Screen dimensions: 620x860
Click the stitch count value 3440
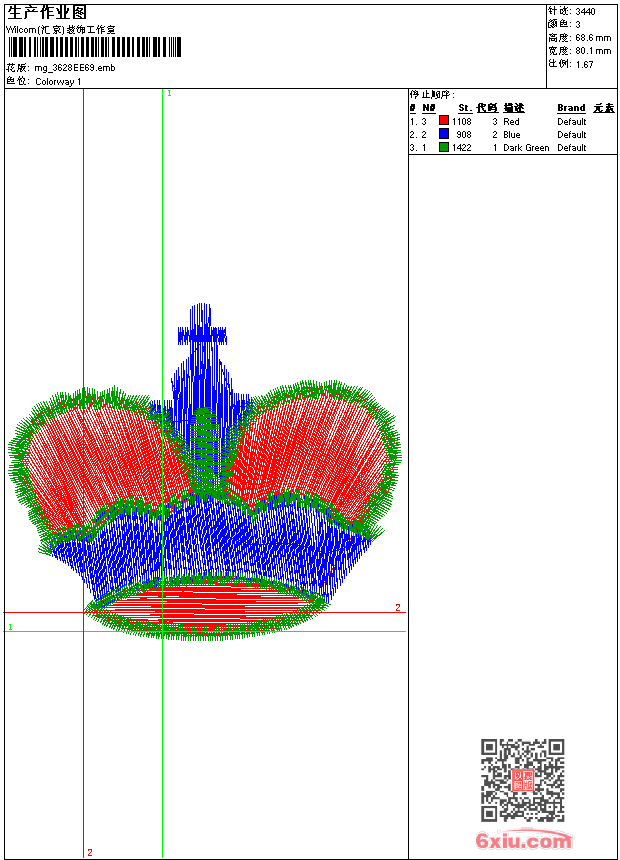pyautogui.click(x=585, y=12)
